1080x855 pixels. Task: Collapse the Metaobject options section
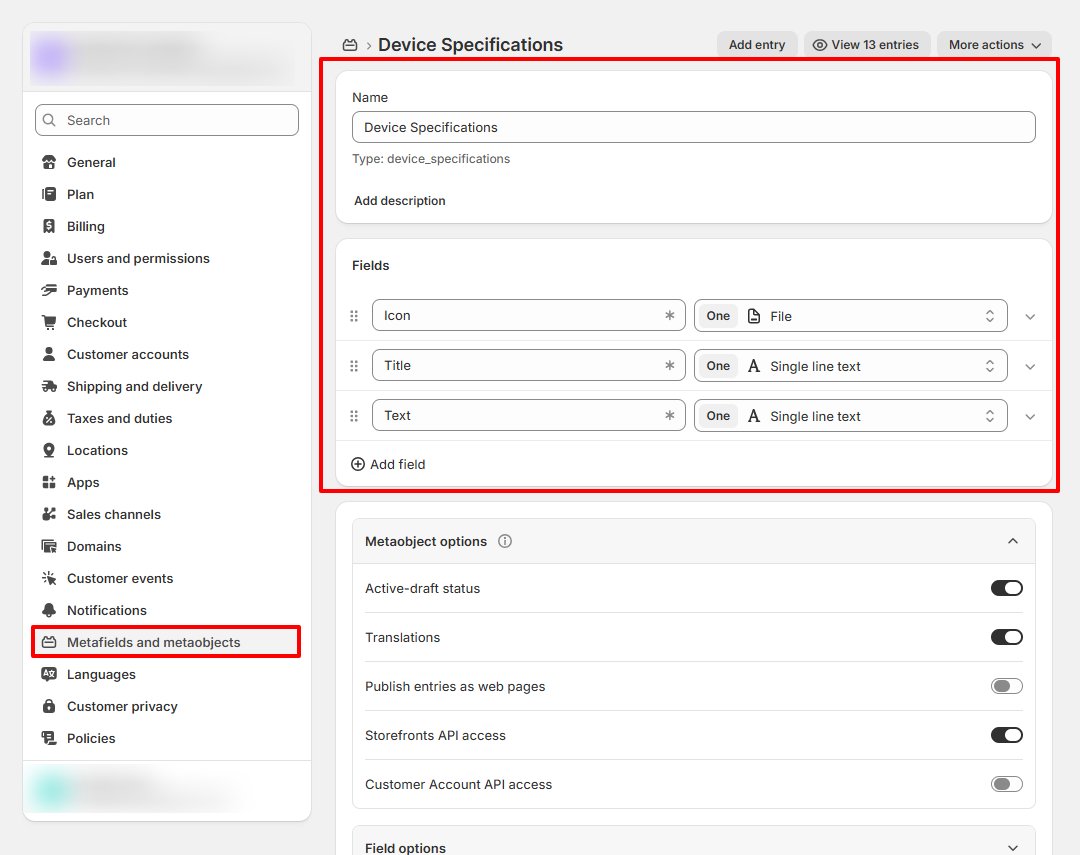1012,541
